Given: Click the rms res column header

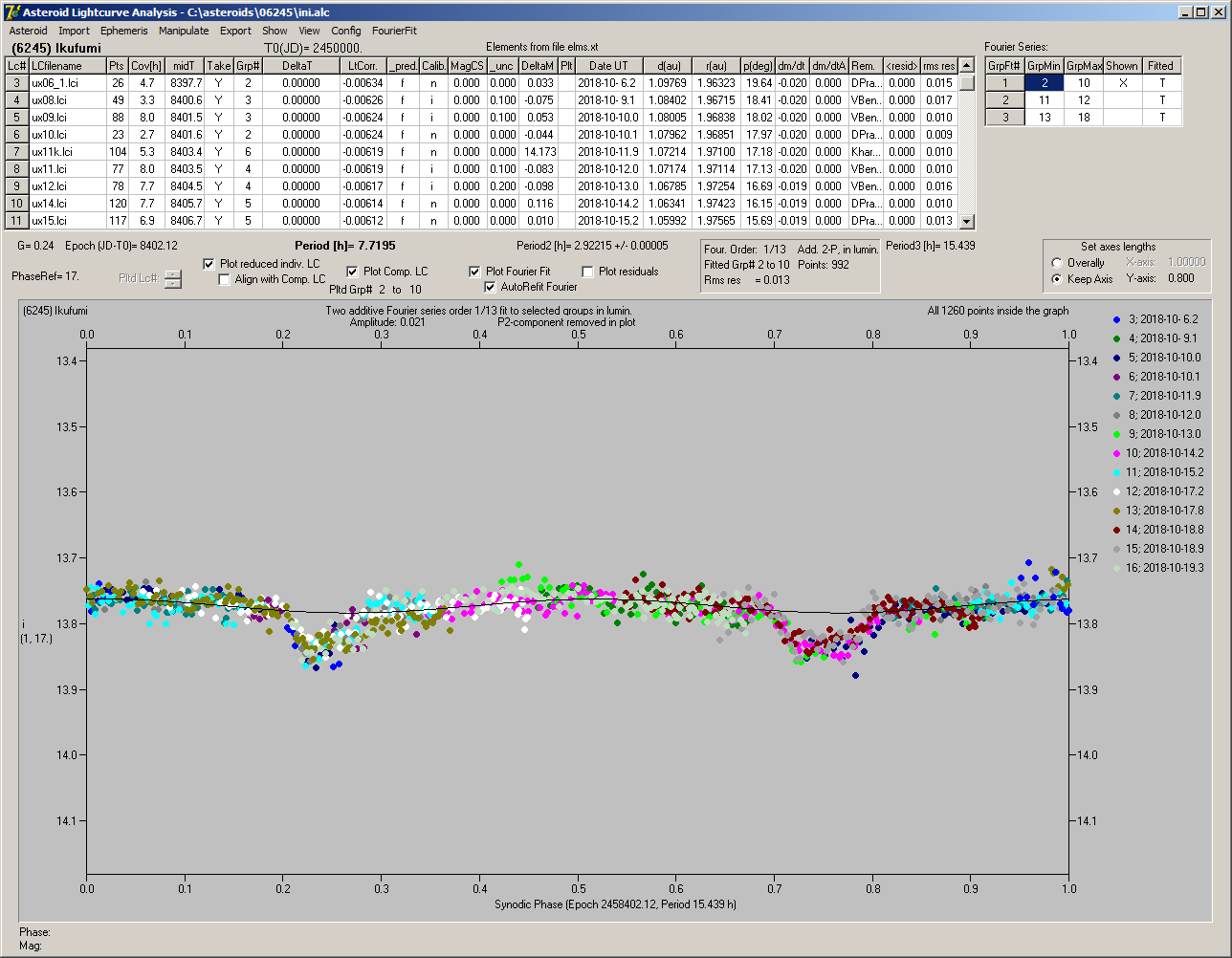Looking at the screenshot, I should (938, 66).
